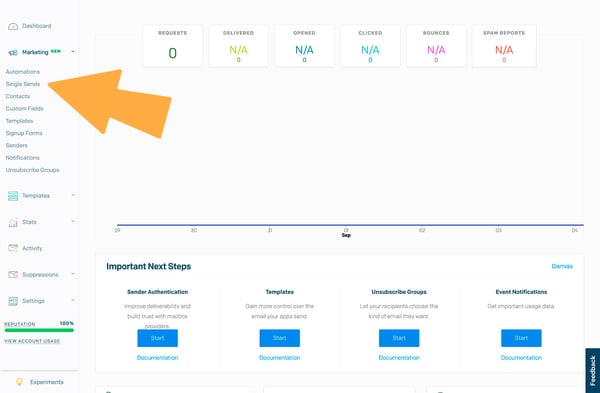Image resolution: width=600 pixels, height=393 pixels.
Task: Open the Experiments label
Action: pos(47,382)
